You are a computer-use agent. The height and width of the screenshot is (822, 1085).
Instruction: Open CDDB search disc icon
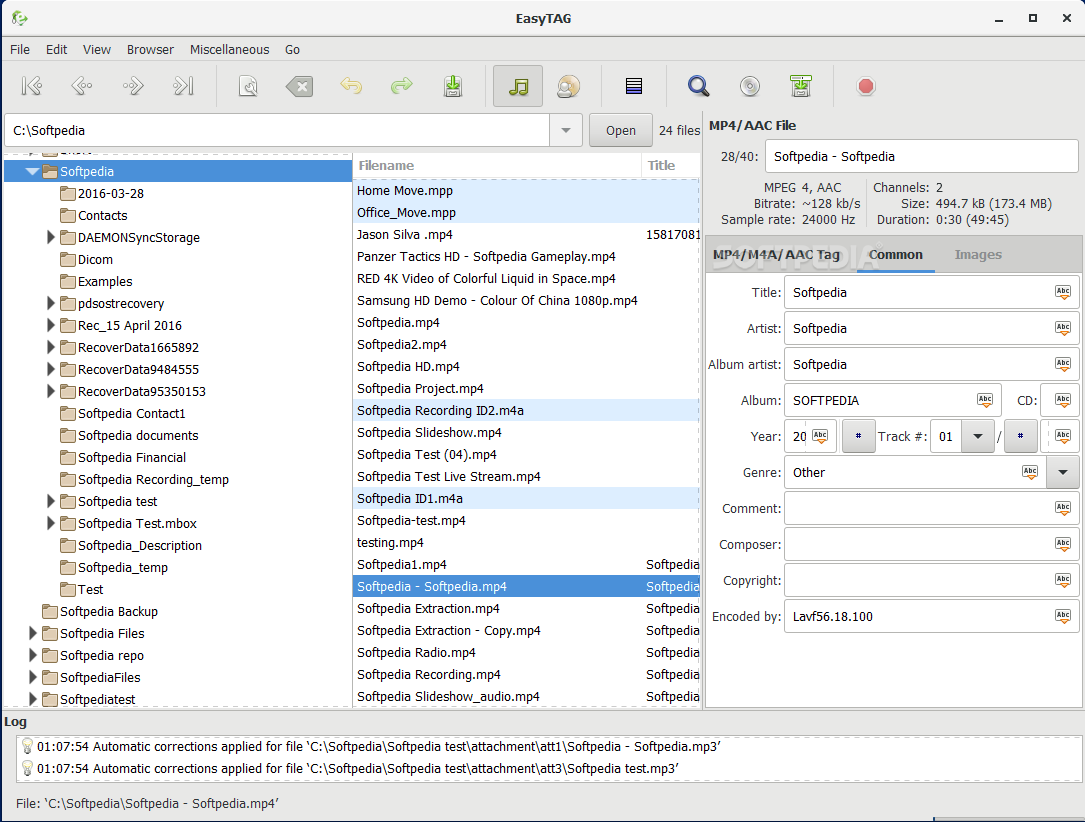click(x=749, y=86)
